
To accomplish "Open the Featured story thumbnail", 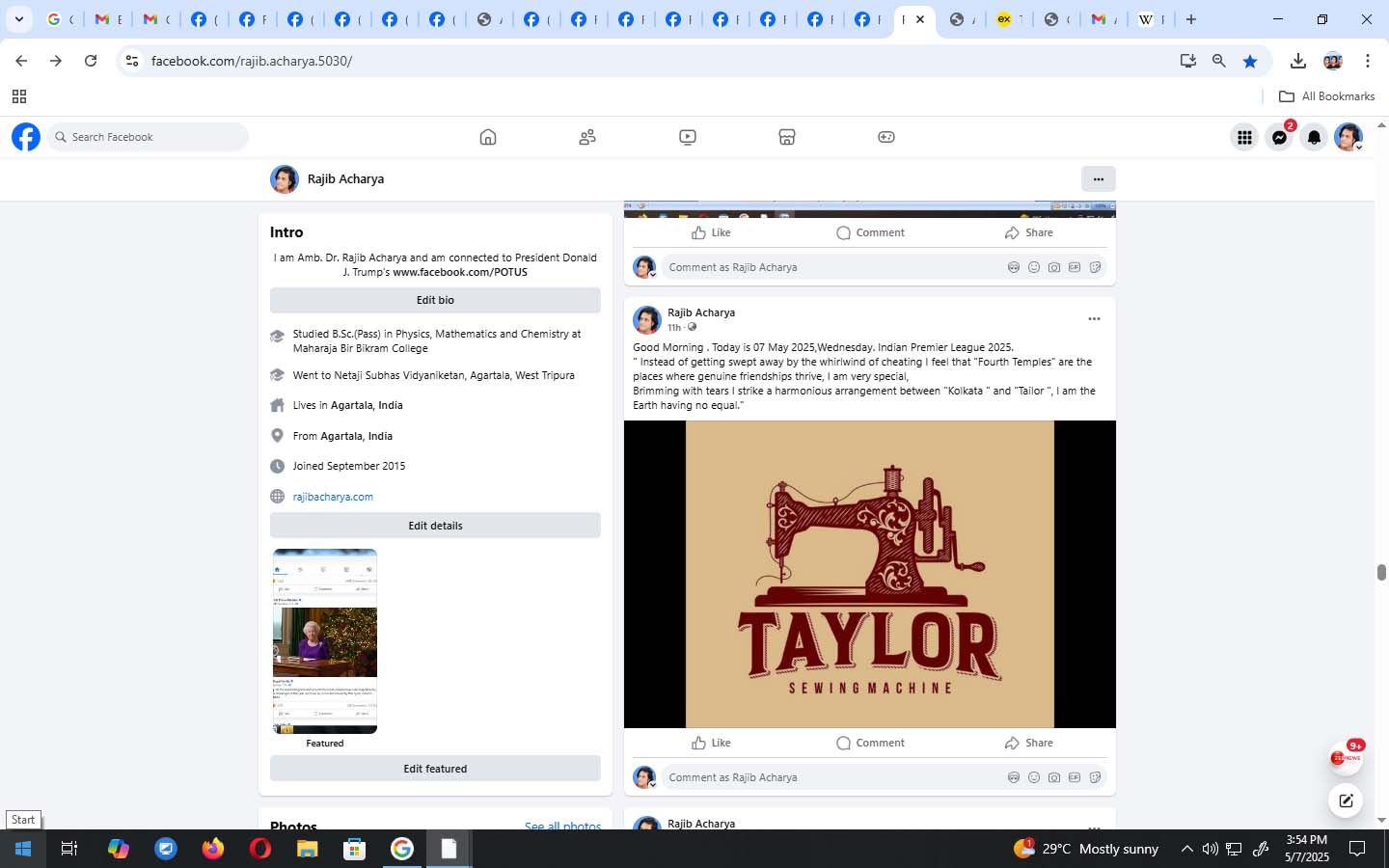I will tap(325, 641).
